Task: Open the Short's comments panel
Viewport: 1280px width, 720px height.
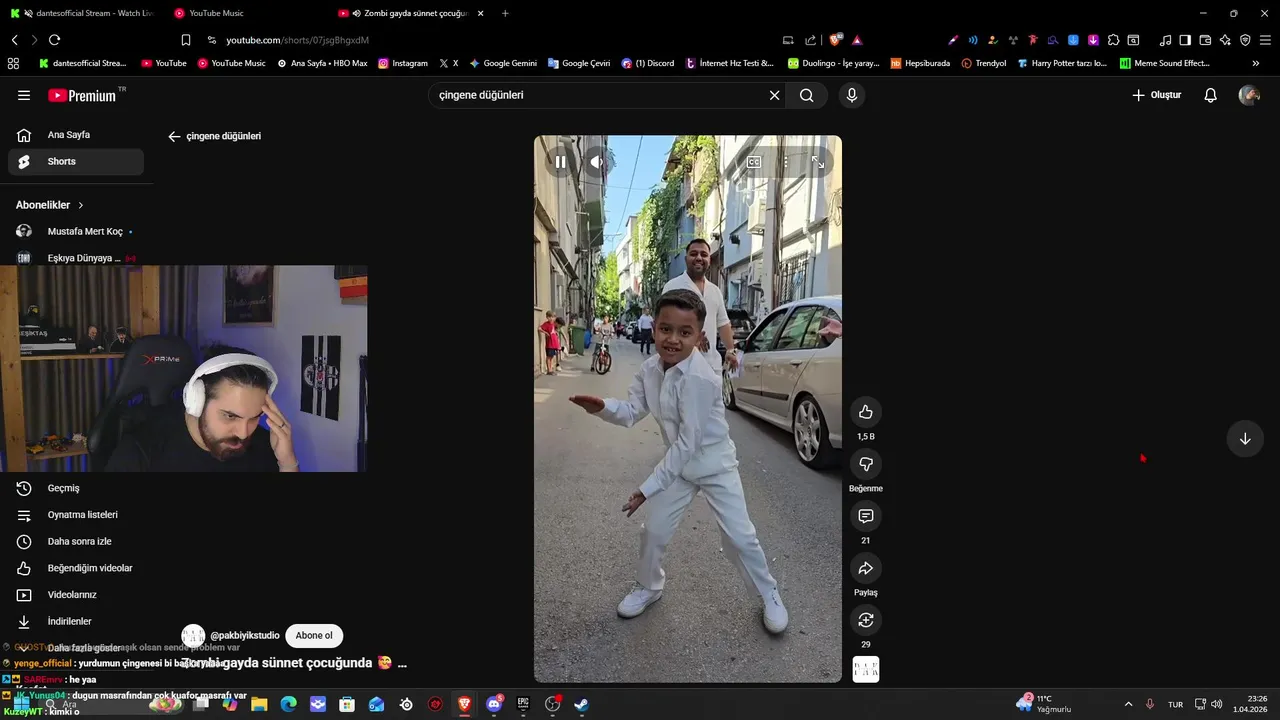Action: point(866,516)
